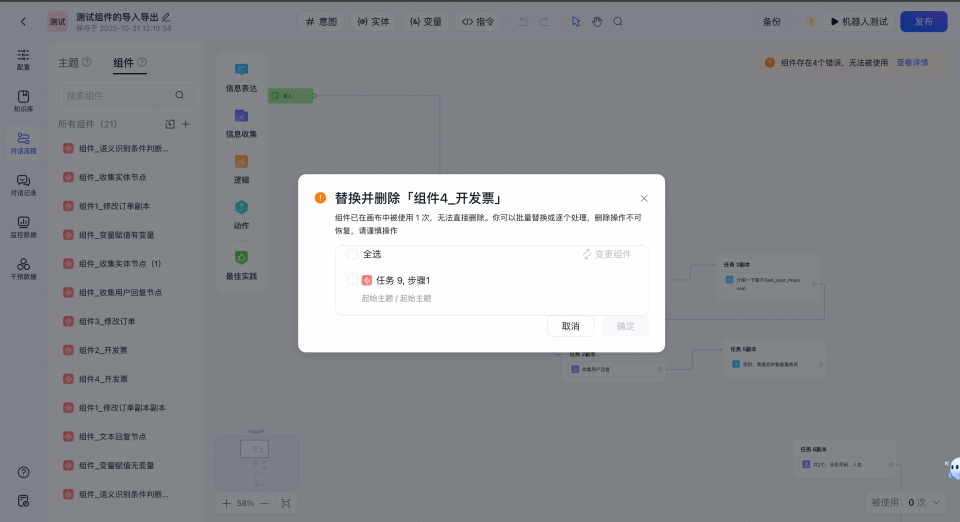Click 变更组件 in the dialog
The width and height of the screenshot is (960, 522).
pos(607,254)
